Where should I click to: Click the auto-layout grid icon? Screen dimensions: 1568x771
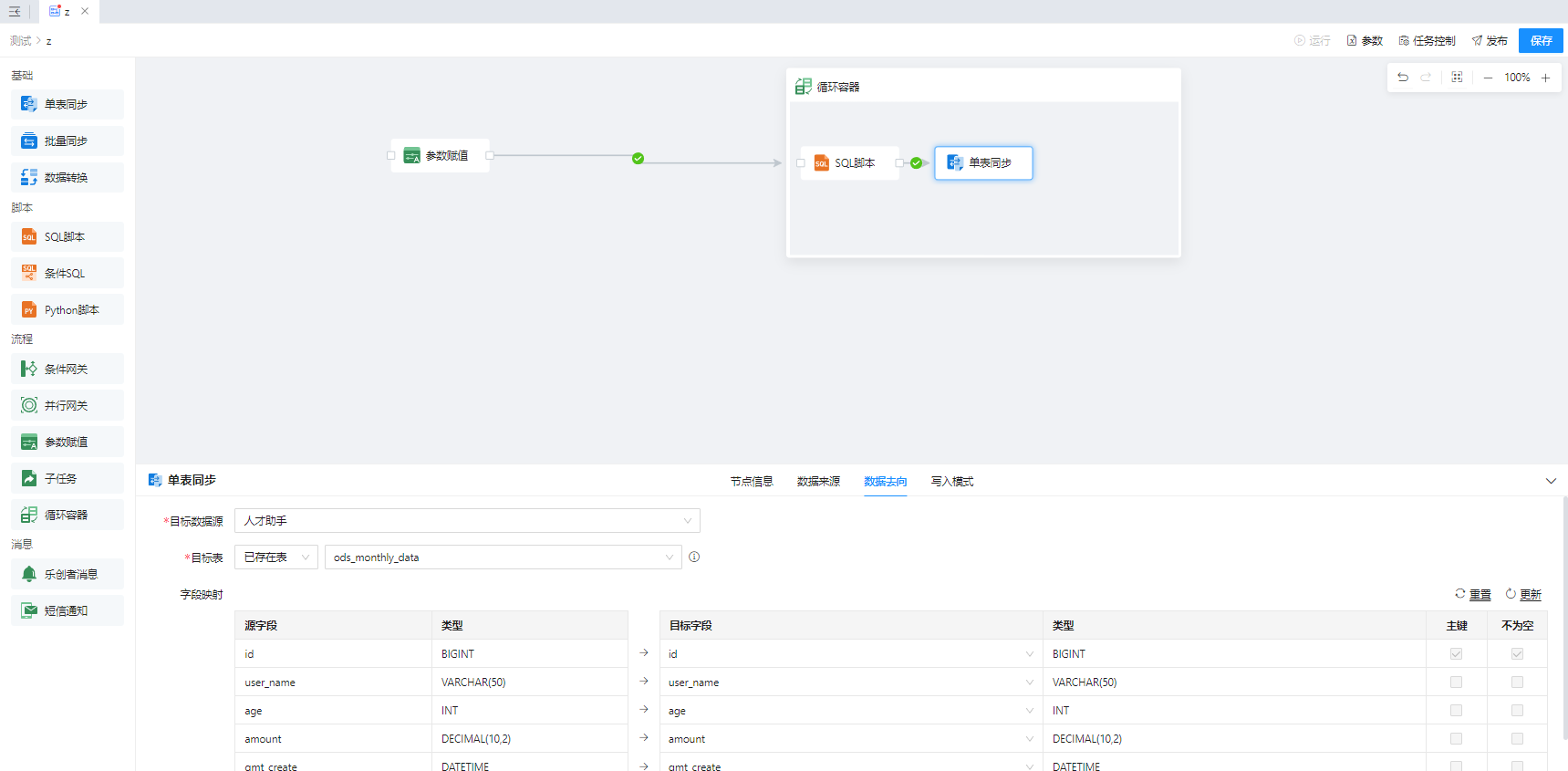click(x=1457, y=78)
